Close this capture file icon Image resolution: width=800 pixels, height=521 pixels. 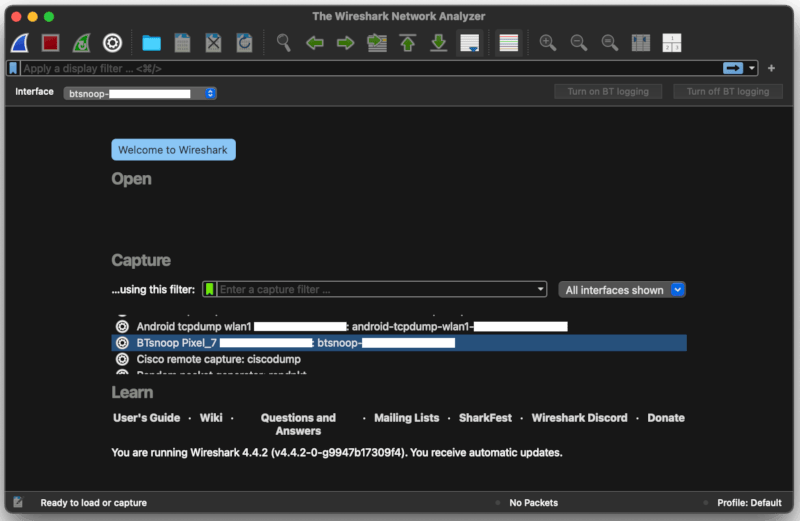(213, 43)
